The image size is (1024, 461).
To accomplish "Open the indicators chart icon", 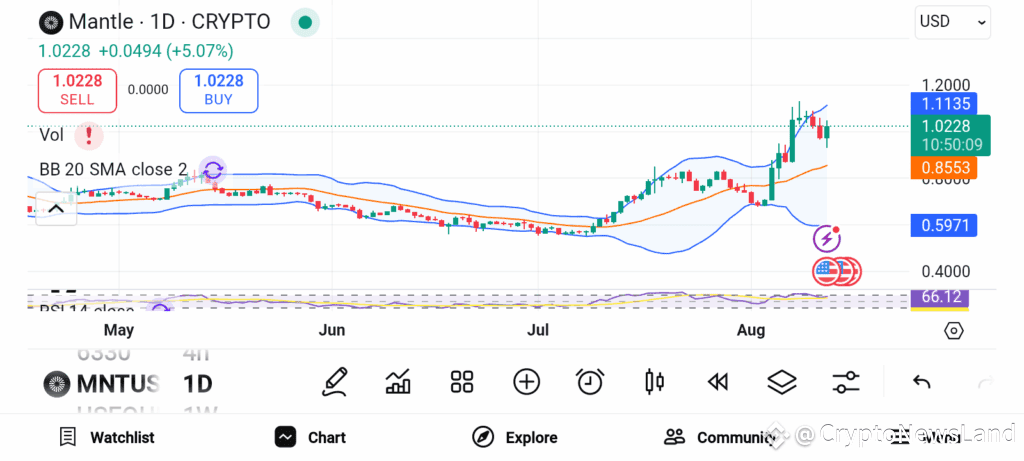I will point(398,382).
